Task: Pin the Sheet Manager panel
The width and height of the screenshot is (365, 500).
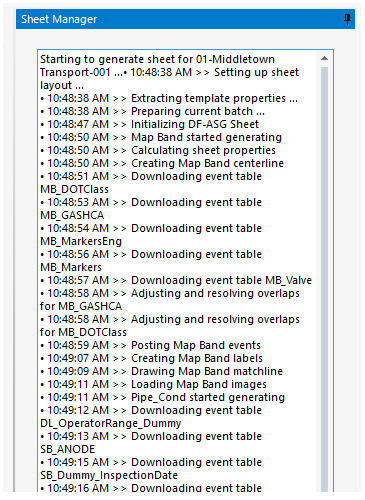Action: point(347,19)
